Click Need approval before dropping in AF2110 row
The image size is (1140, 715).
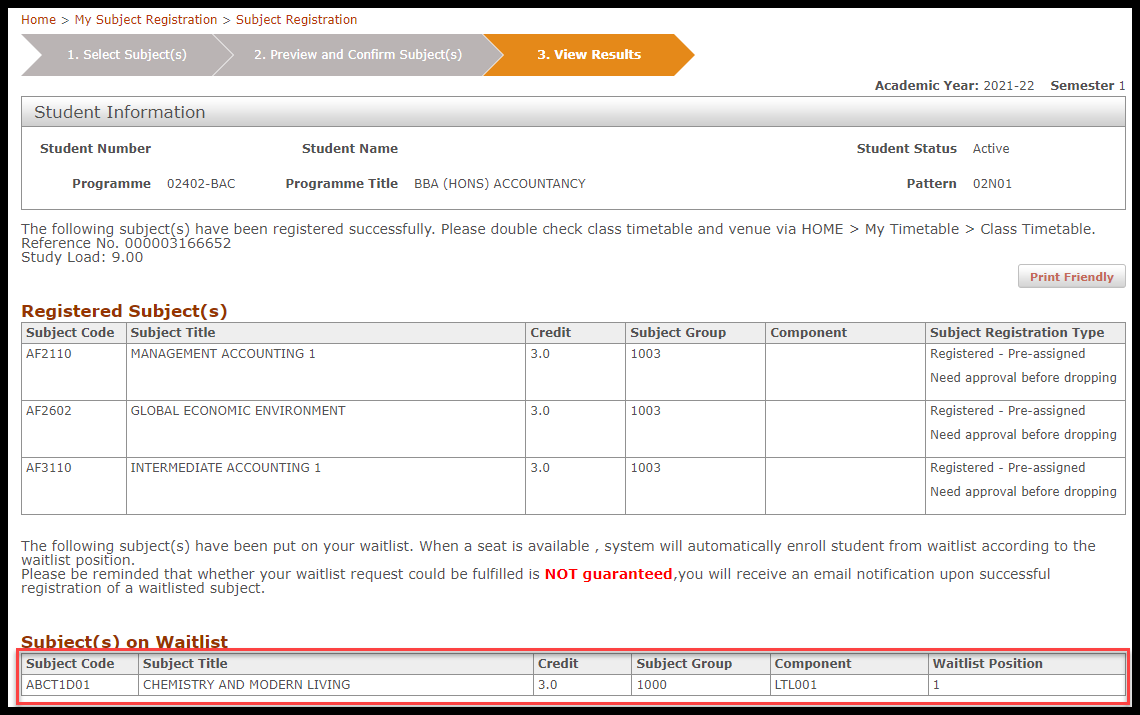pyautogui.click(x=1023, y=378)
